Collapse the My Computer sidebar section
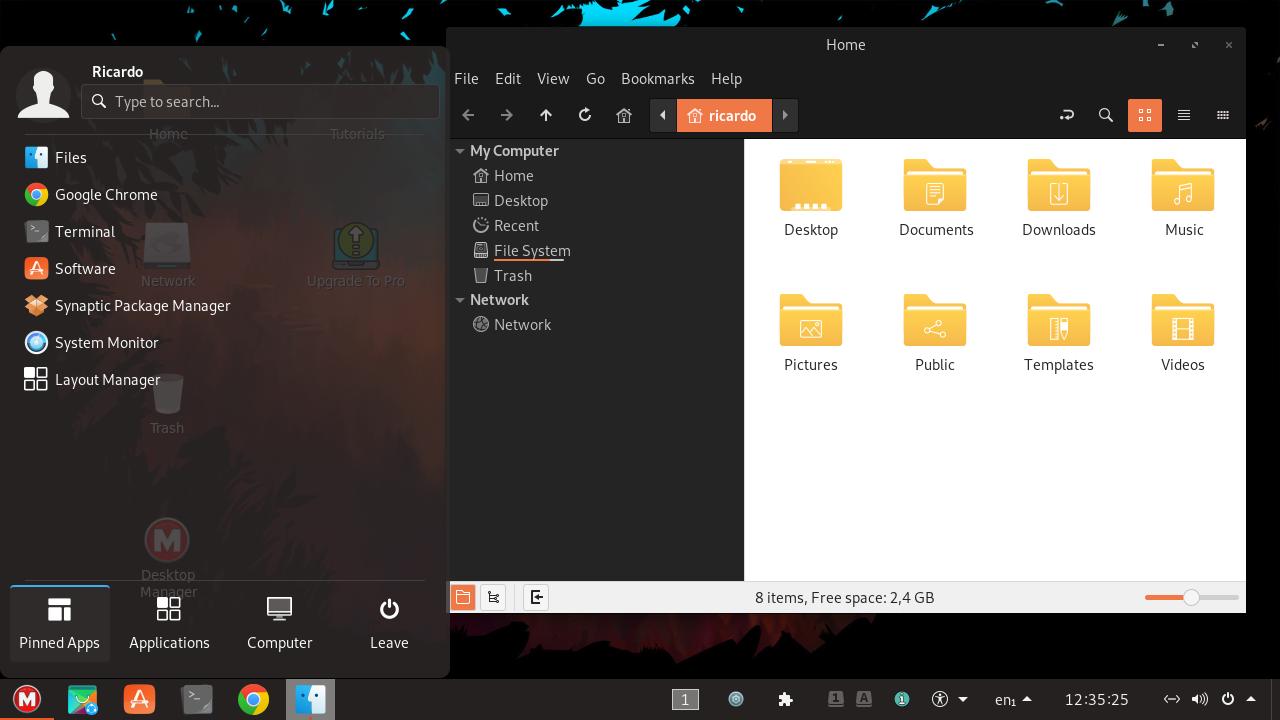Image resolution: width=1280 pixels, height=720 pixels. [x=460, y=151]
